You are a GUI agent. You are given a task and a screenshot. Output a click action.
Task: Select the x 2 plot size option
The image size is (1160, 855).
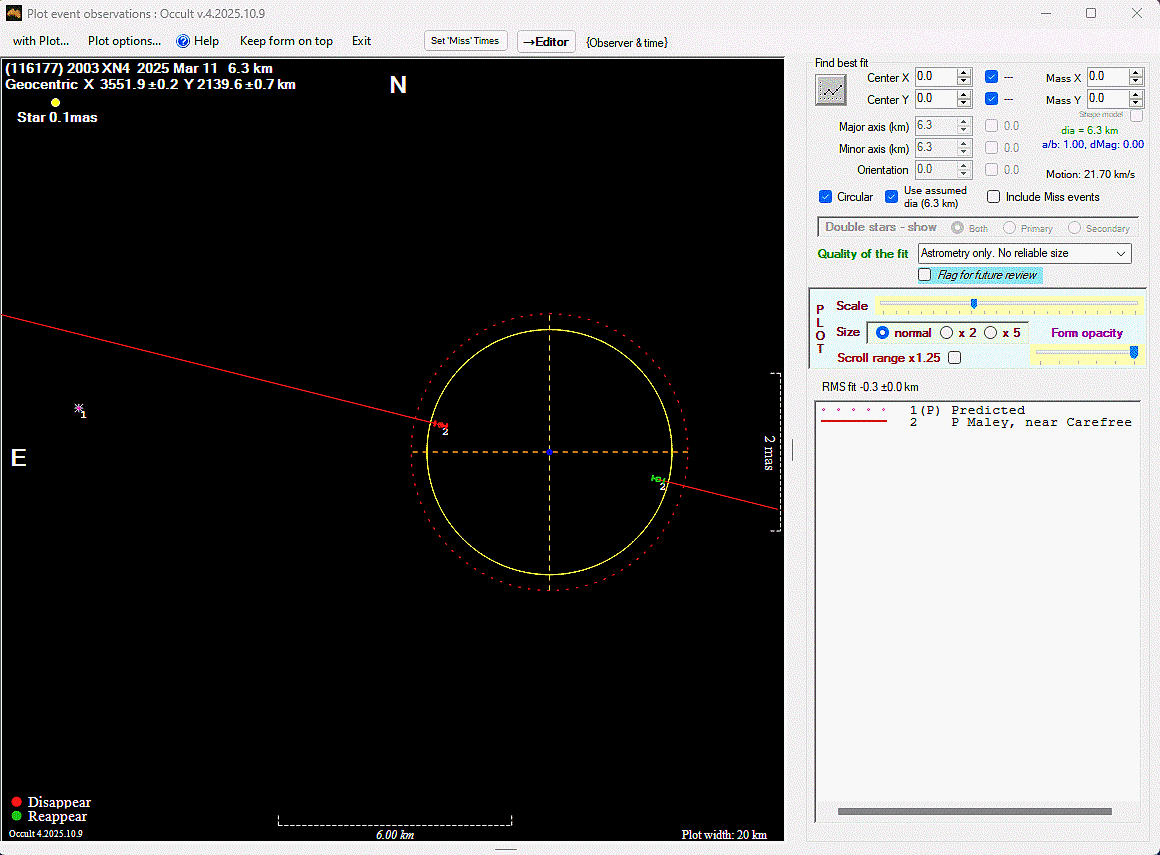tap(947, 333)
